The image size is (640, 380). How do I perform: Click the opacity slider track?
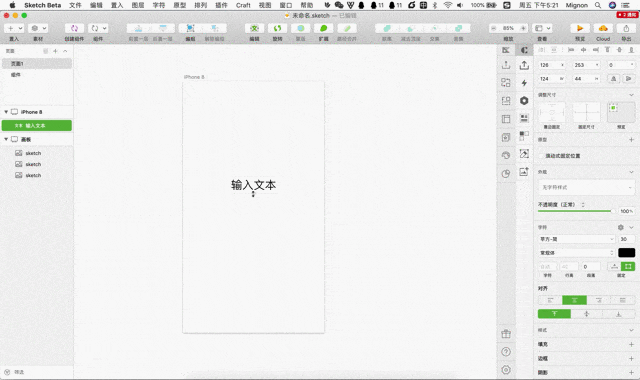(x=577, y=211)
